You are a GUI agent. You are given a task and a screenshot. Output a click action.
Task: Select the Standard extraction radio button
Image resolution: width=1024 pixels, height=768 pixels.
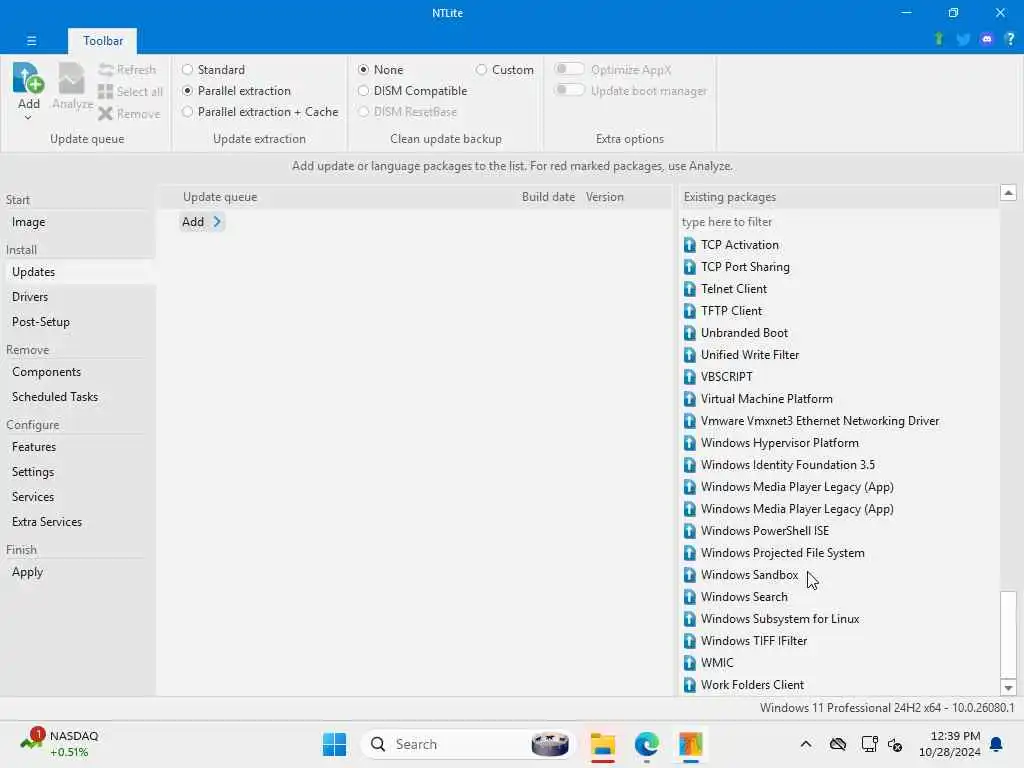[x=187, y=69]
